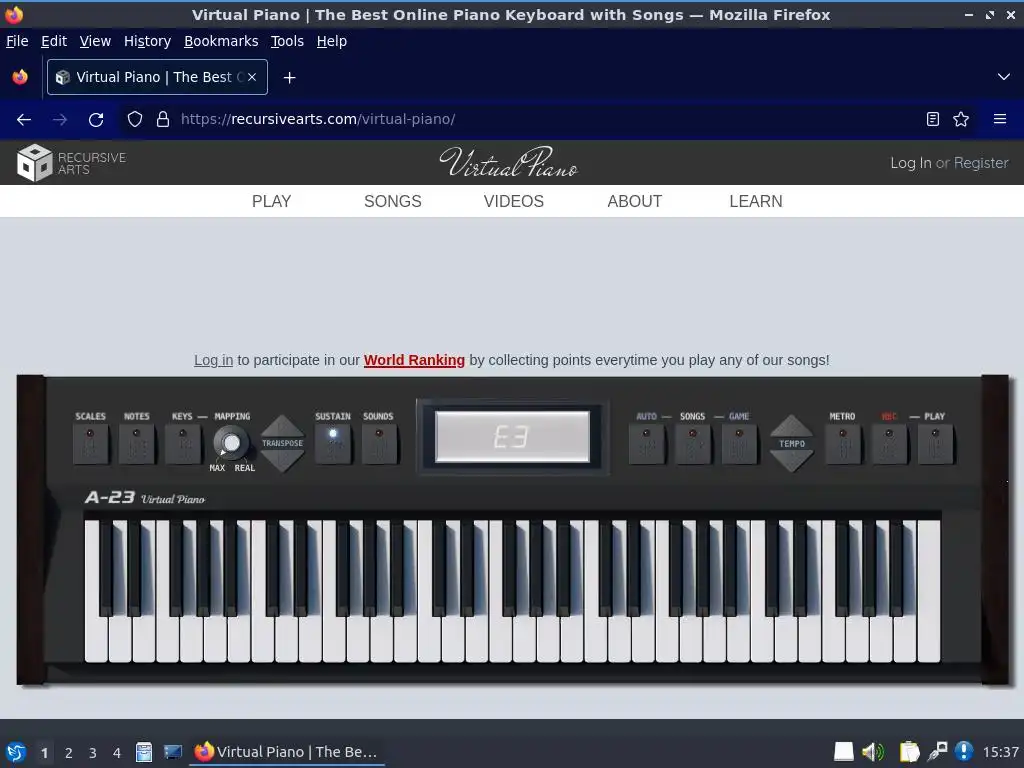The height and width of the screenshot is (768, 1024).
Task: Toggle the SUSTAIN button
Action: point(333,444)
